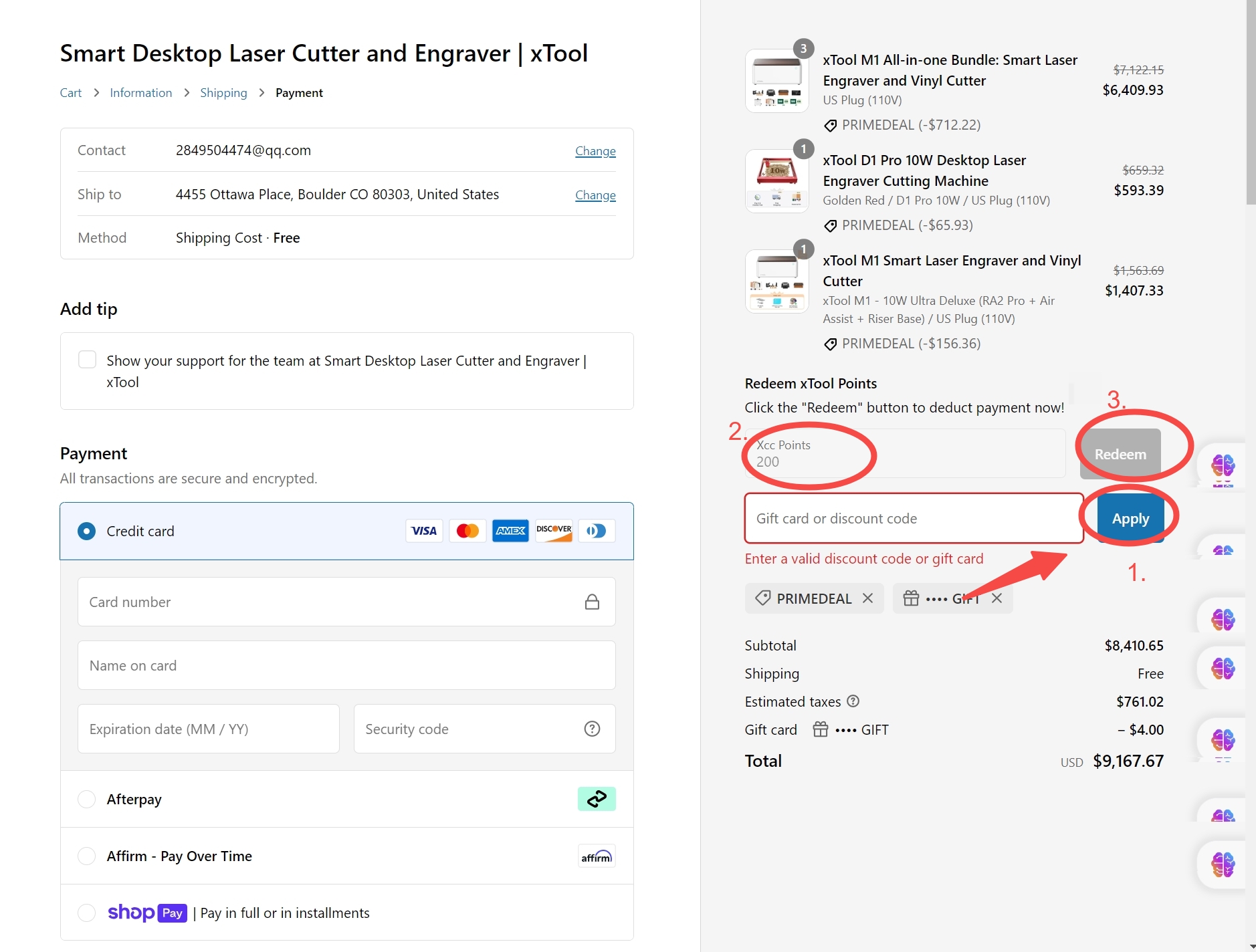
Task: Focus the Xcc Points input field
Action: point(905,454)
